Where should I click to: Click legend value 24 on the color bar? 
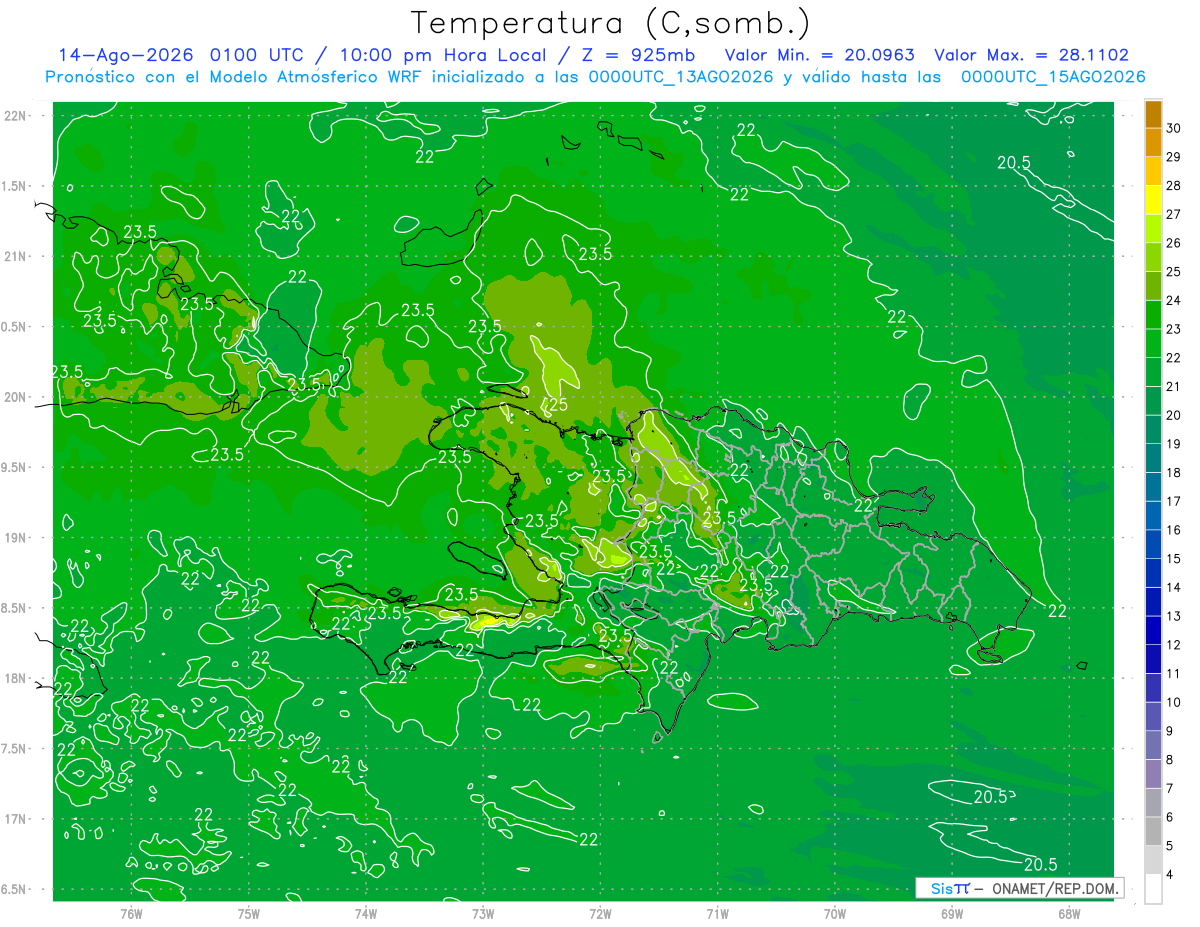[1173, 300]
